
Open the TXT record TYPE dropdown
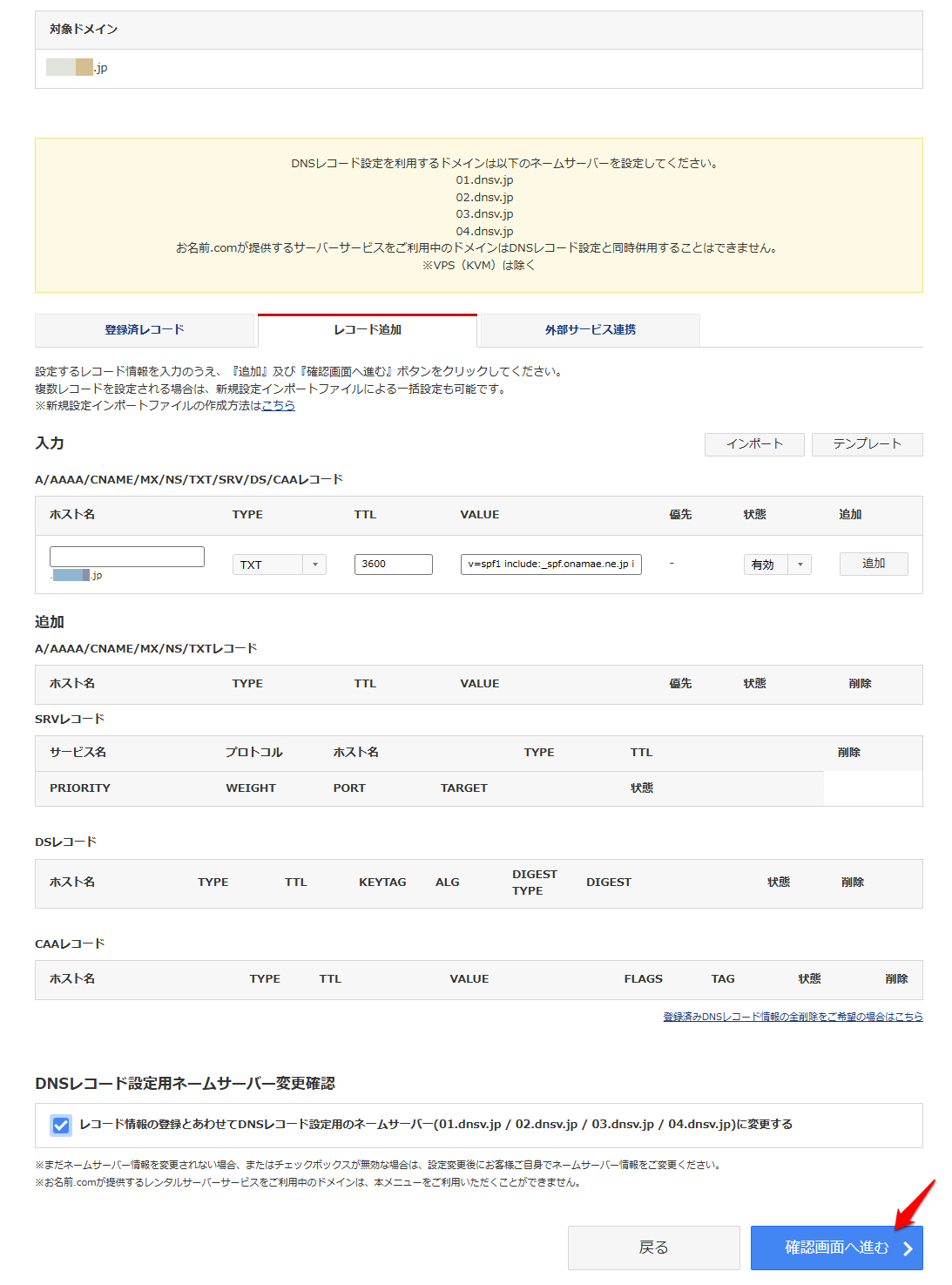[x=268, y=565]
